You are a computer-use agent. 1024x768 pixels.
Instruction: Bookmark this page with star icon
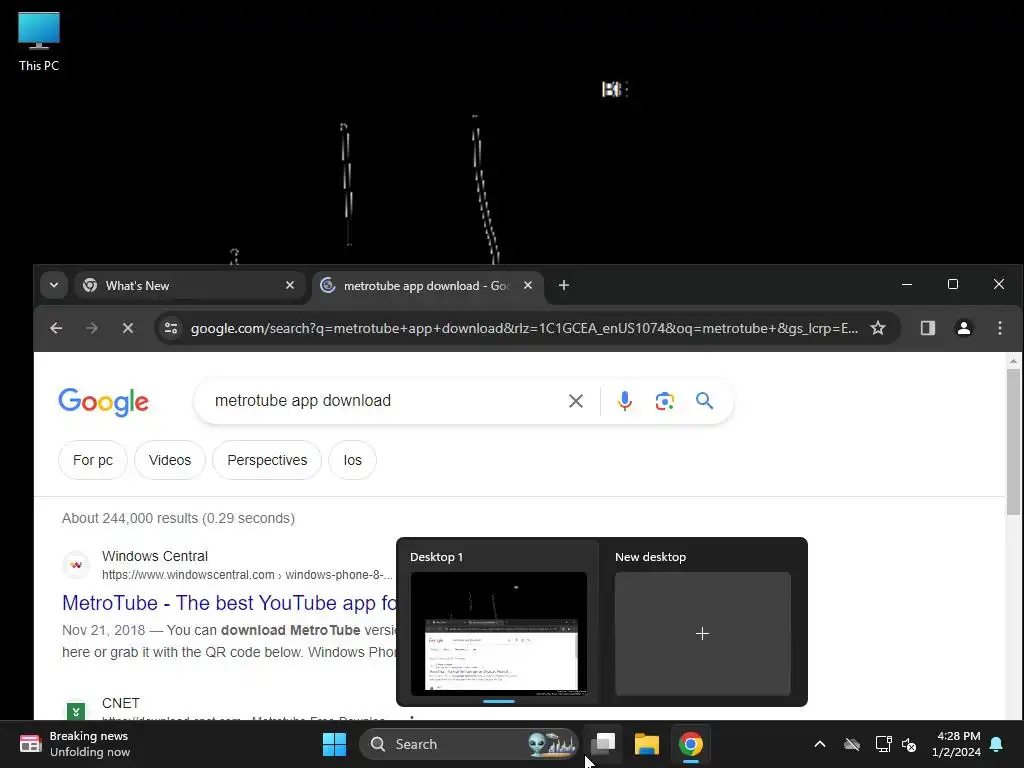tap(878, 328)
